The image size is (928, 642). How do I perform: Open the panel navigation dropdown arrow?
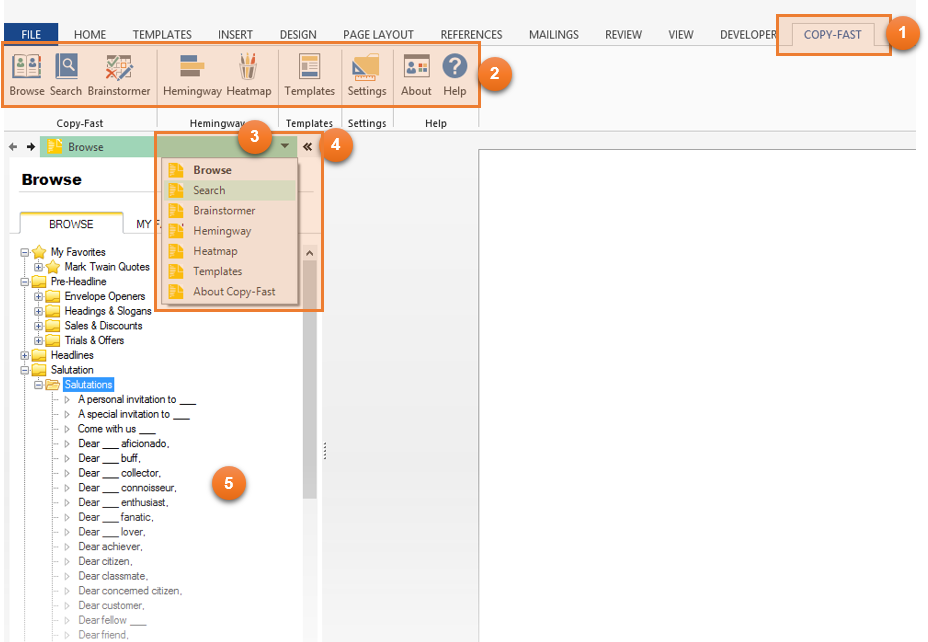[x=285, y=147]
